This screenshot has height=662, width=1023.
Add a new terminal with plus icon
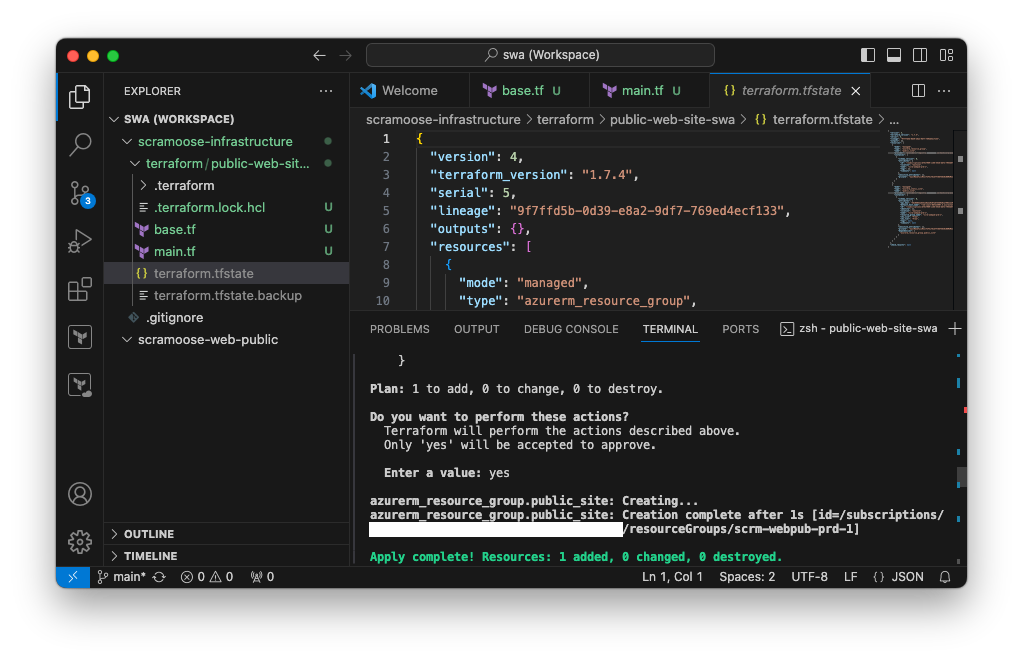point(954,329)
